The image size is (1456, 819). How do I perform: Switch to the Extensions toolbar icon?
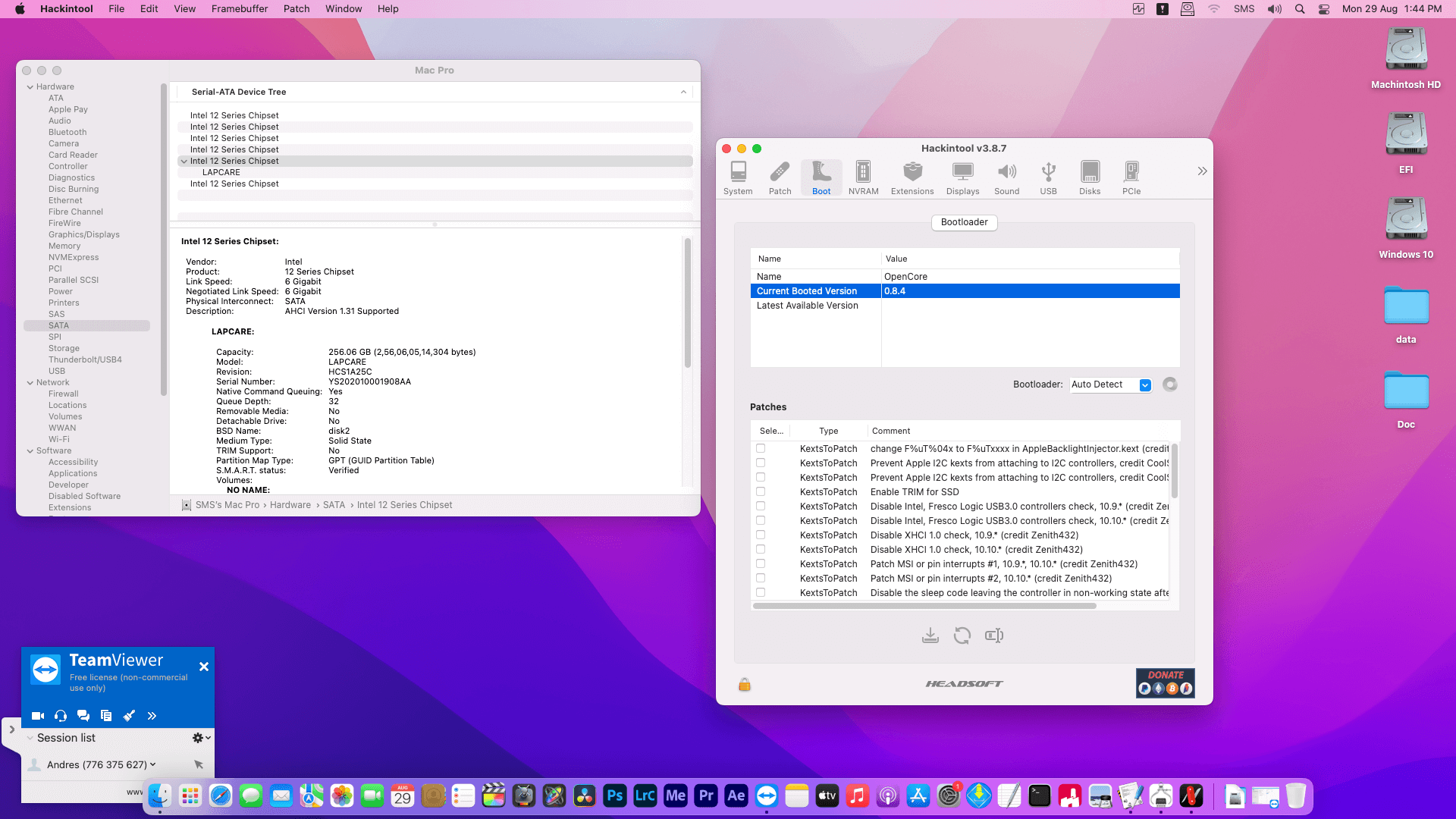[912, 177]
